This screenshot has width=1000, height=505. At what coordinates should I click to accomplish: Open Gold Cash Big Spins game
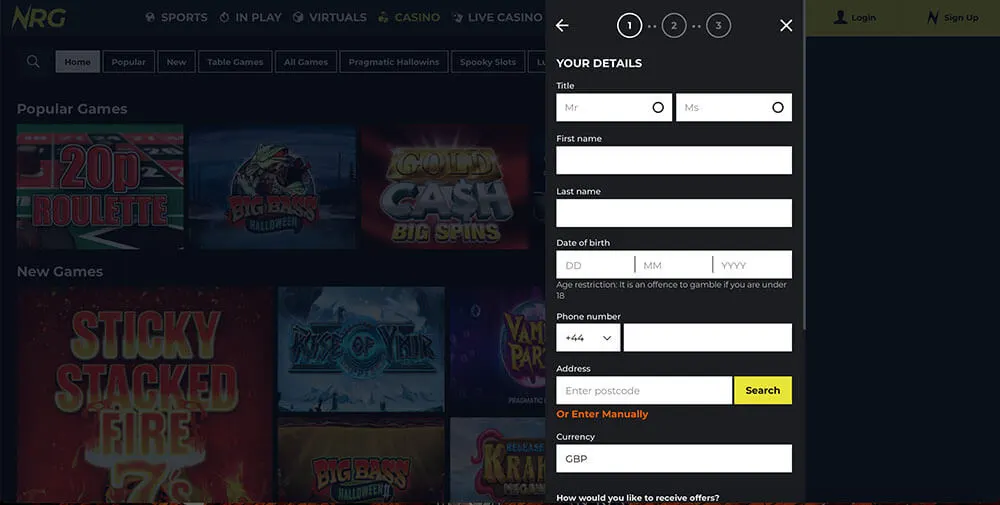[x=445, y=187]
